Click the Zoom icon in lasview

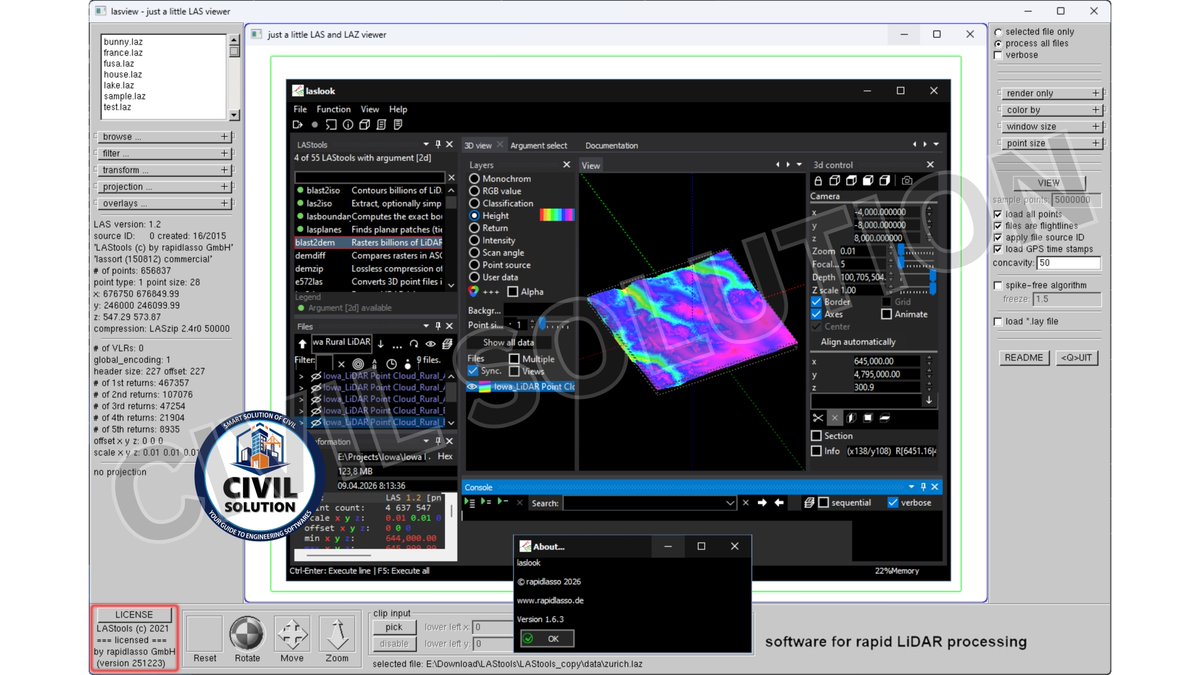(337, 634)
